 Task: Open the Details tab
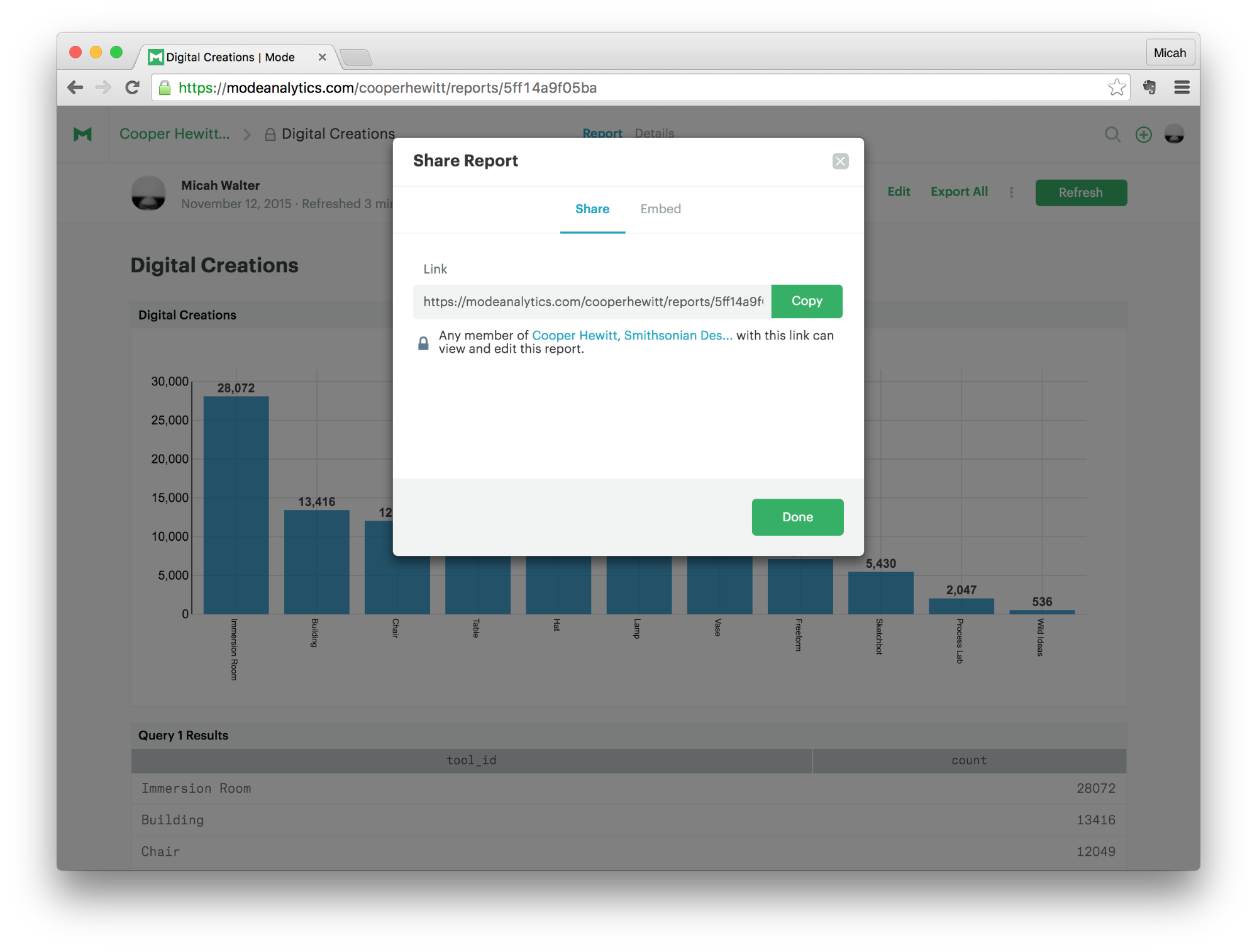[x=654, y=133]
